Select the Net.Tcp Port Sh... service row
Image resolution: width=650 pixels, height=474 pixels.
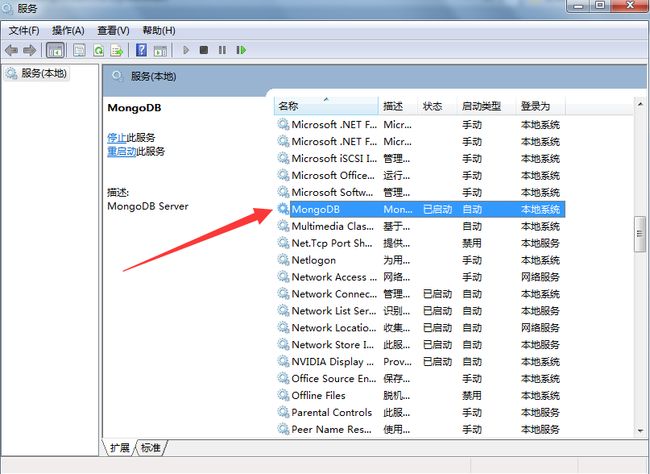[x=419, y=243]
